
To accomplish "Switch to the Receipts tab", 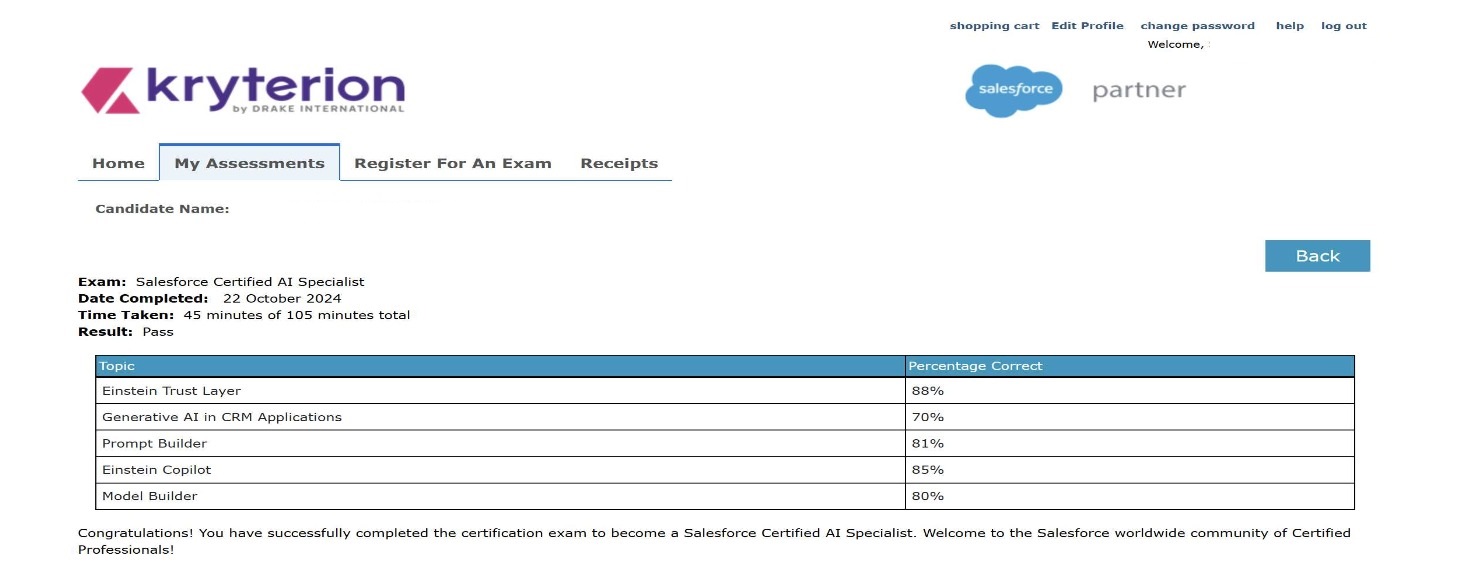I will pos(619,163).
